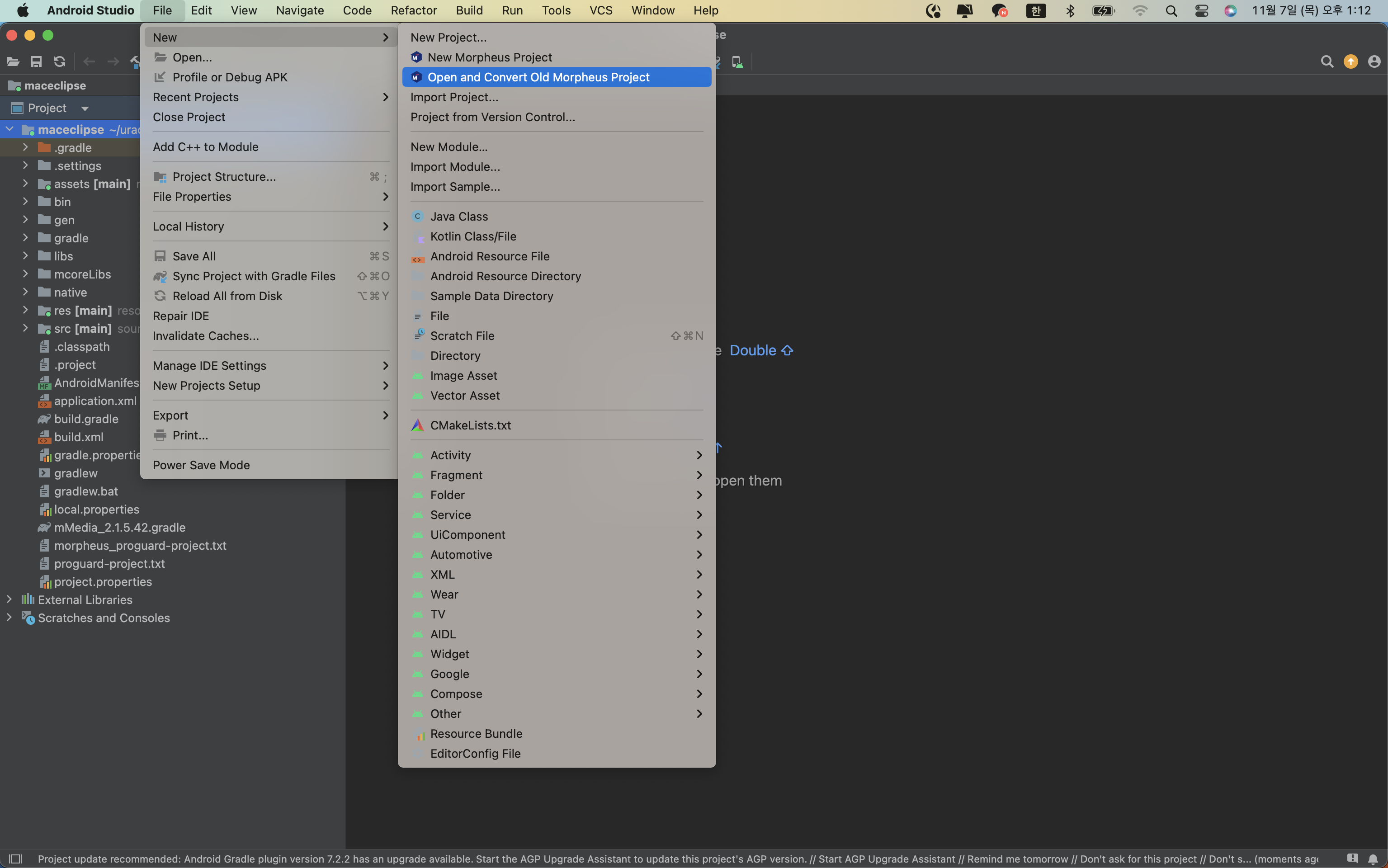Viewport: 1388px width, 868px height.
Task: Open notifications bell in status bar
Action: pos(1373,859)
